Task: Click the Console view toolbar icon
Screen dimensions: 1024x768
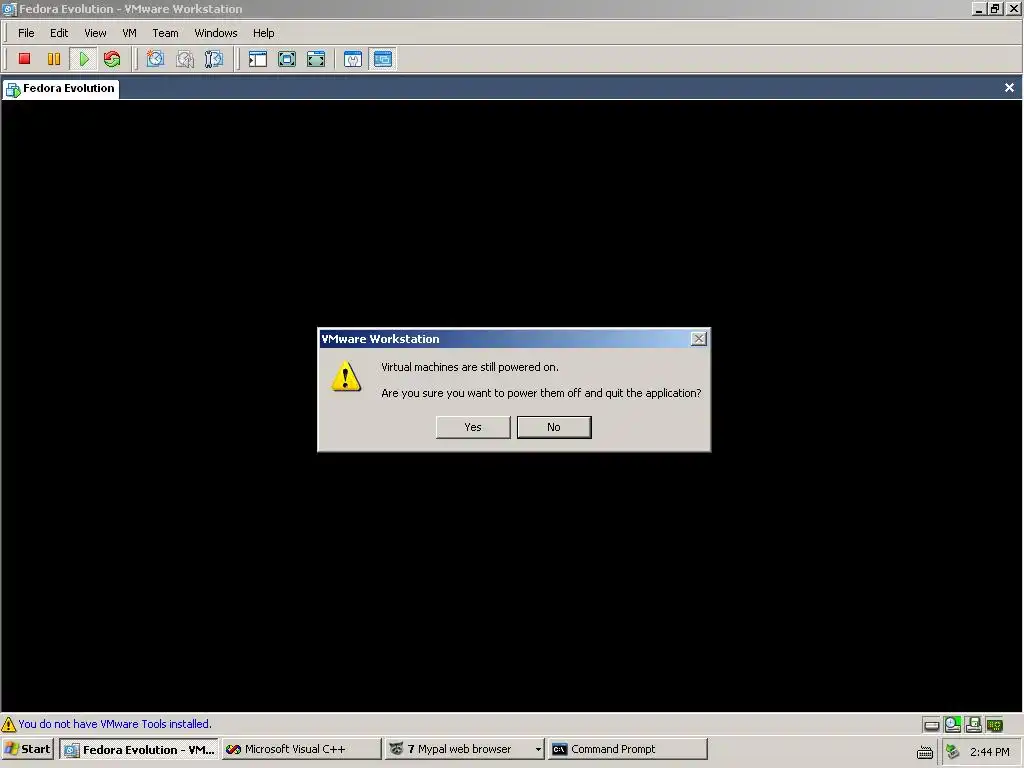Action: pyautogui.click(x=383, y=59)
